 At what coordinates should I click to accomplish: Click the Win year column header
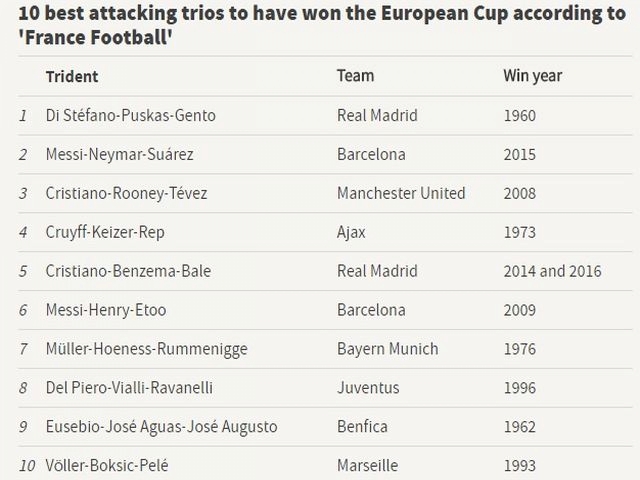click(x=532, y=76)
